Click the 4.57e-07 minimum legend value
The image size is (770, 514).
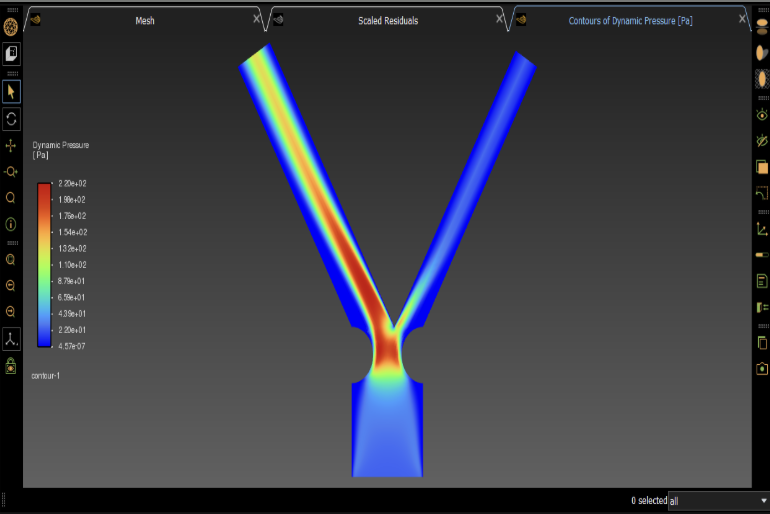72,346
